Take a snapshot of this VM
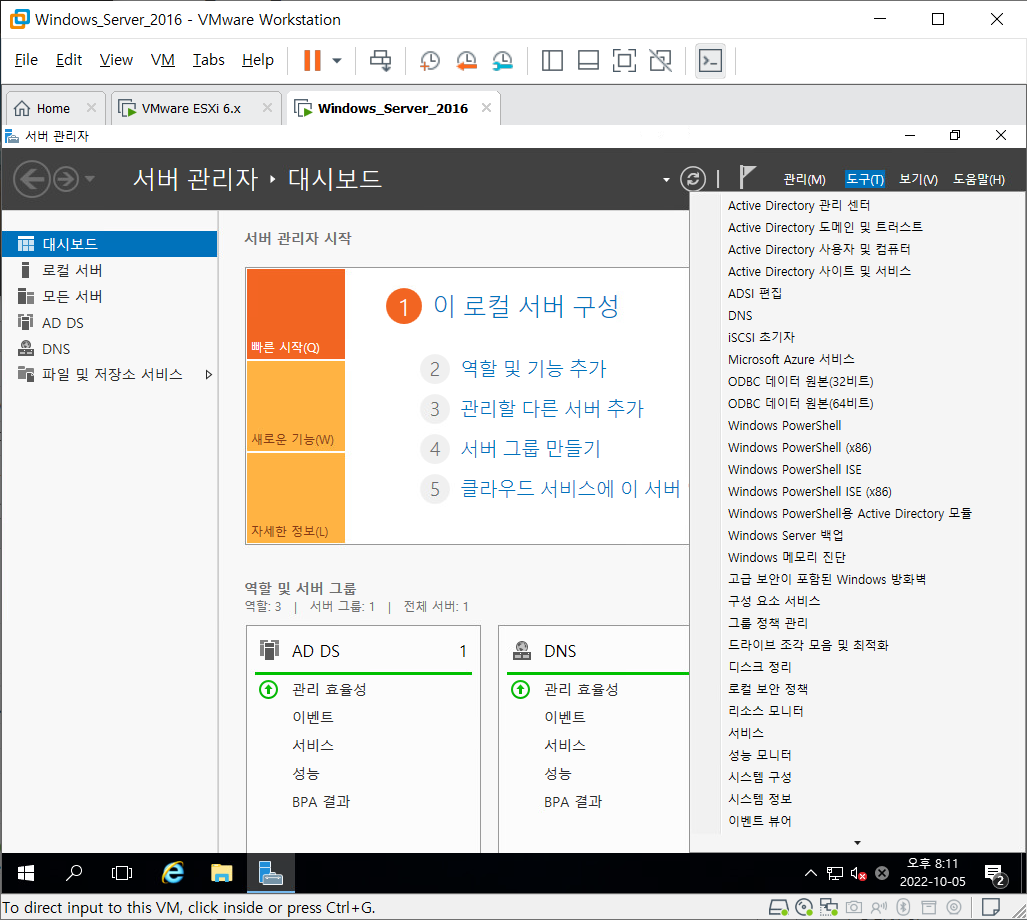This screenshot has width=1027, height=920. 430,60
